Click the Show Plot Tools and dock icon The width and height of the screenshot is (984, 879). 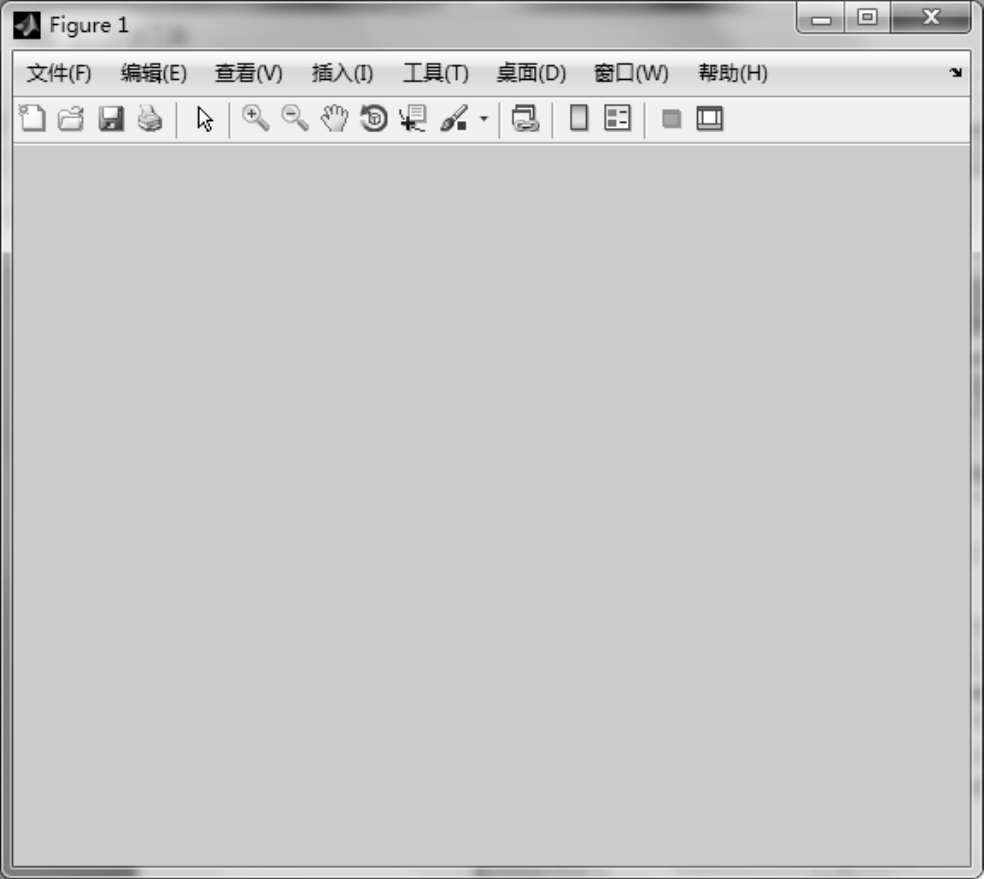pos(710,119)
